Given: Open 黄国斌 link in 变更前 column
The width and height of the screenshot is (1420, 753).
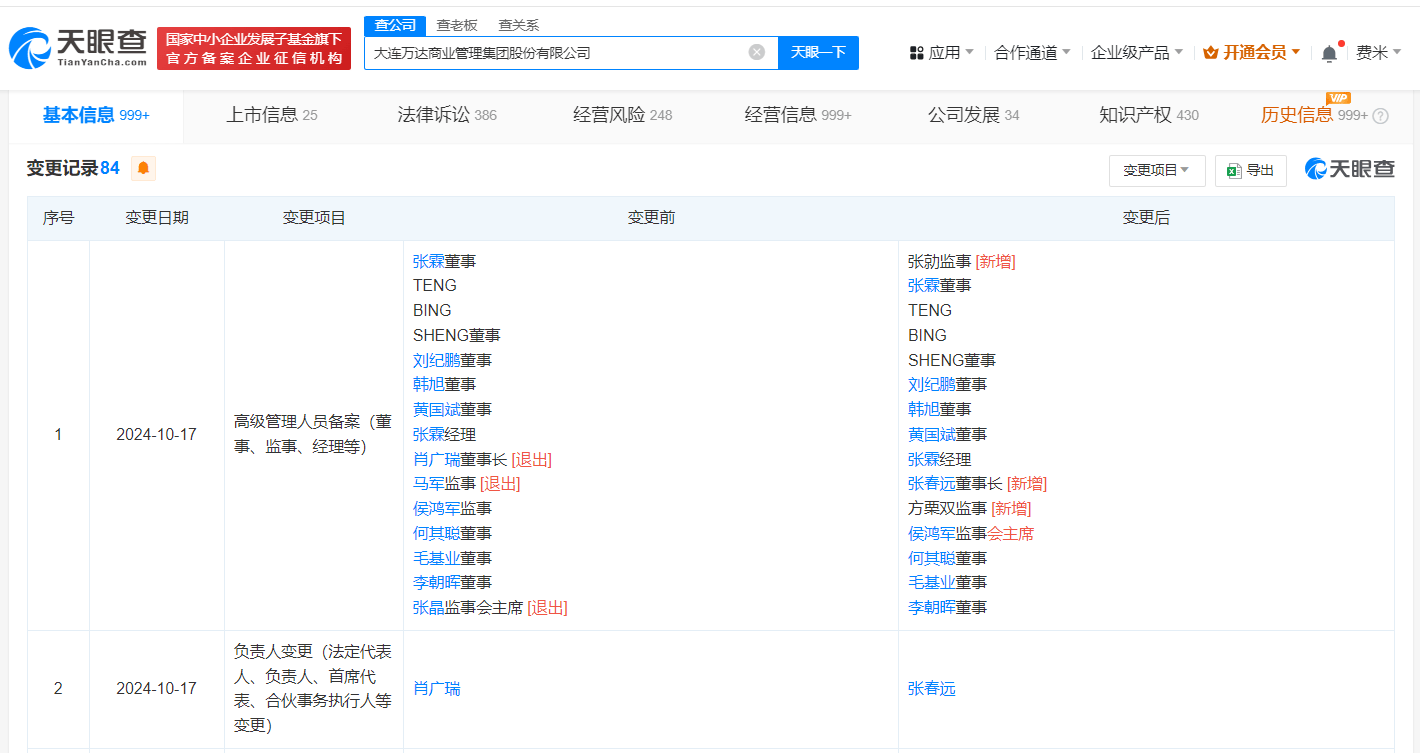Looking at the screenshot, I should click(x=436, y=409).
